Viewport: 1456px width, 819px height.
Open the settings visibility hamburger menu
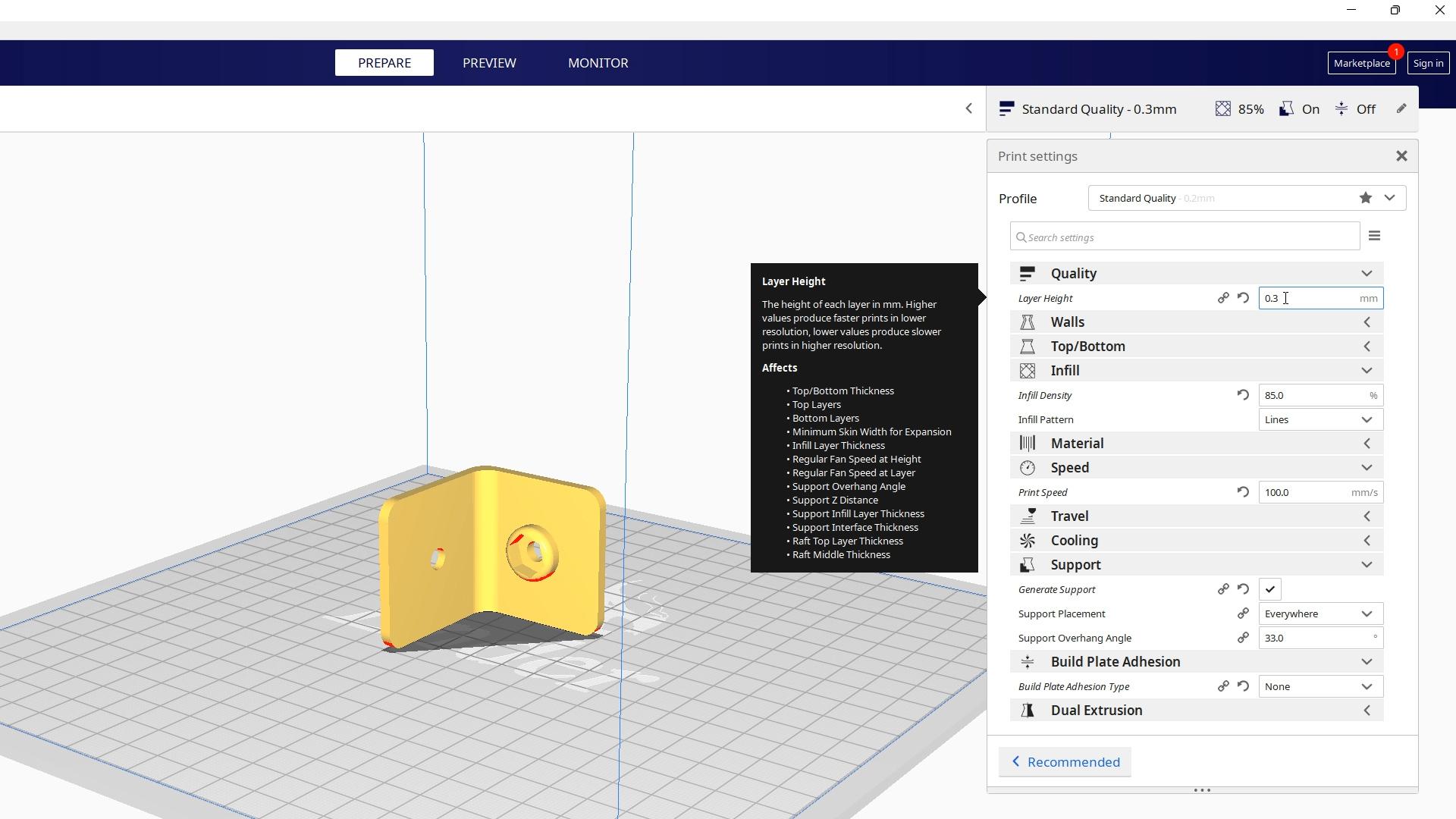(x=1375, y=236)
